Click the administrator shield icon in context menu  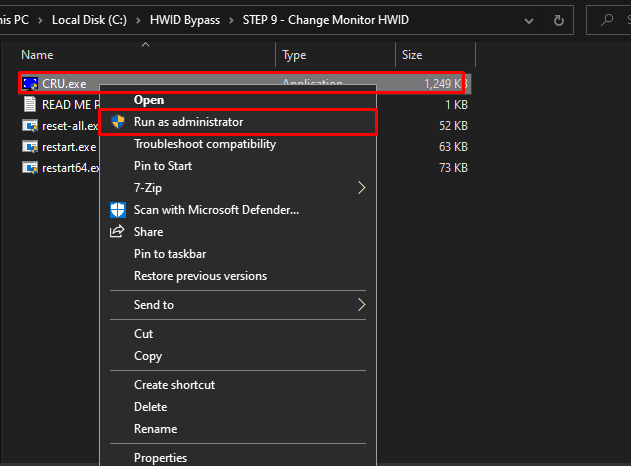tap(118, 122)
